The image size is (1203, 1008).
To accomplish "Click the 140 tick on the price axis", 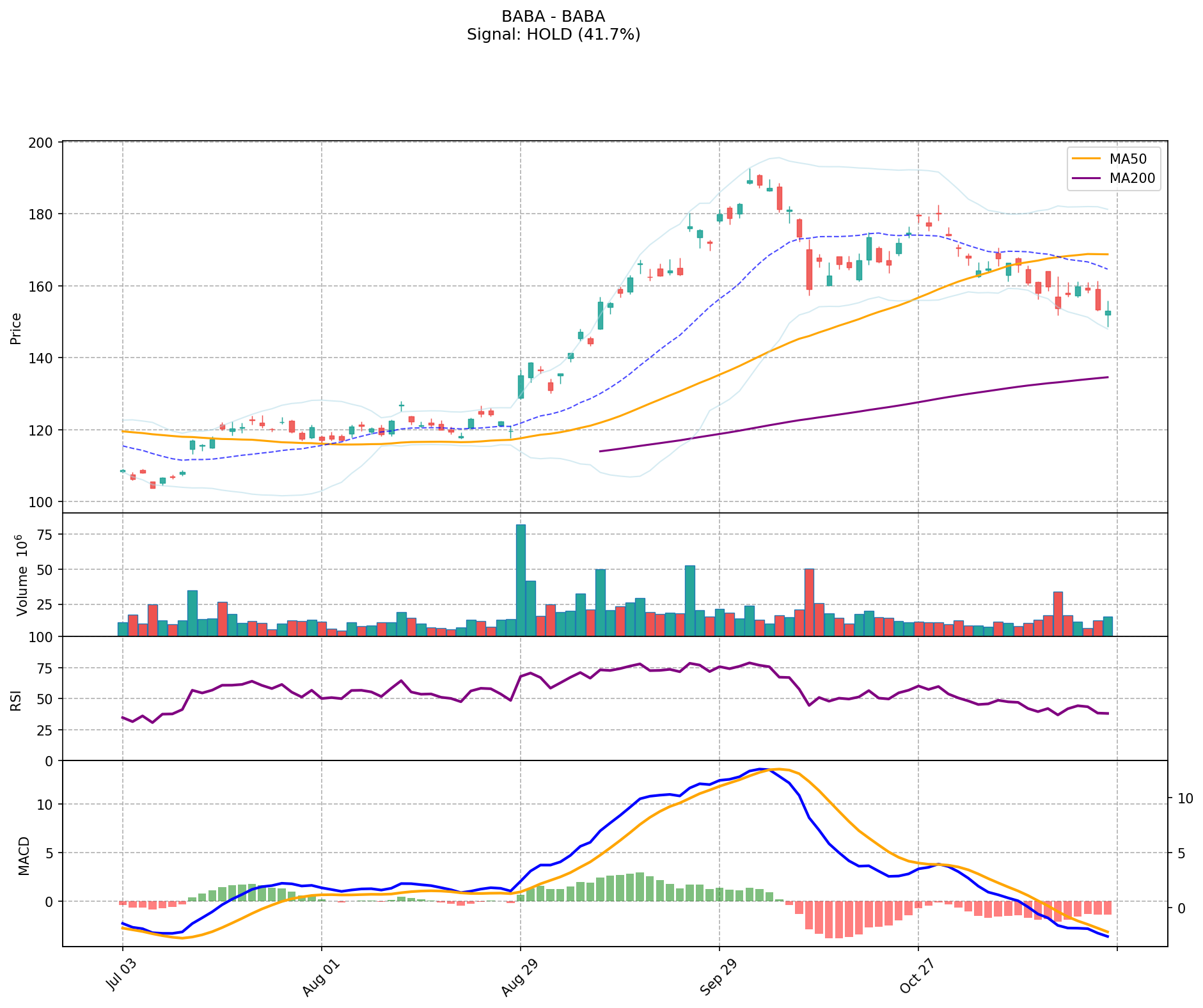I will coord(45,358).
